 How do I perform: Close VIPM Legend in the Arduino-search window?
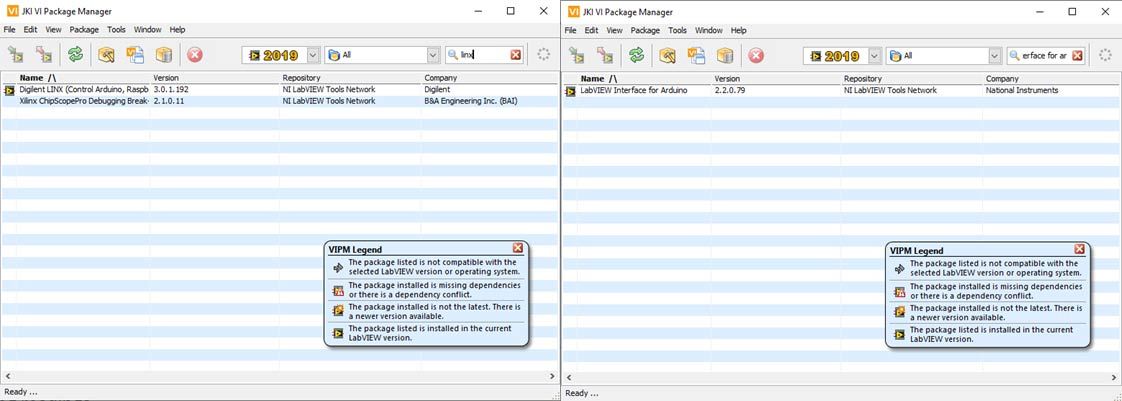[1078, 248]
